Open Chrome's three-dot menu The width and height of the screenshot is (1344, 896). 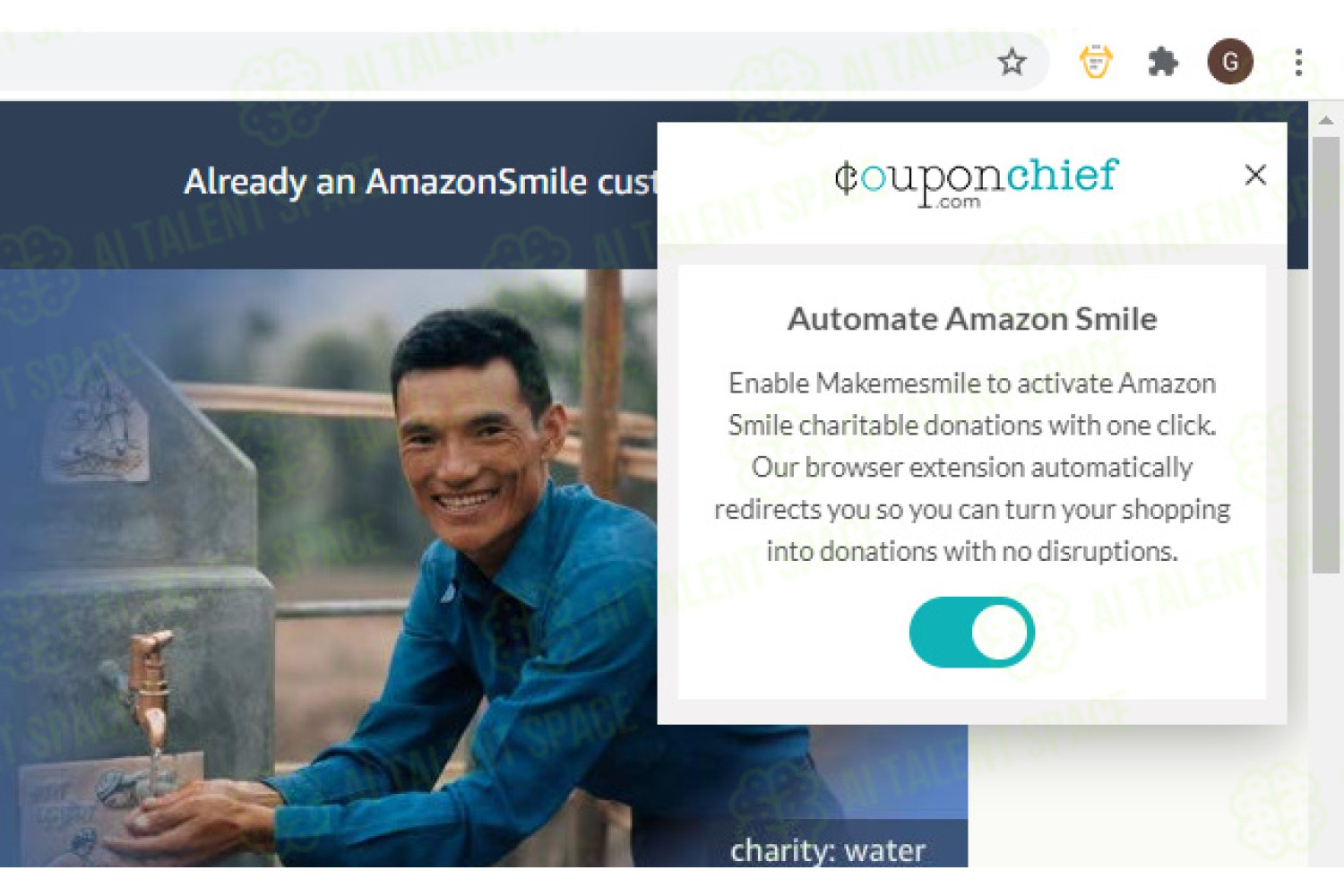pos(1298,62)
